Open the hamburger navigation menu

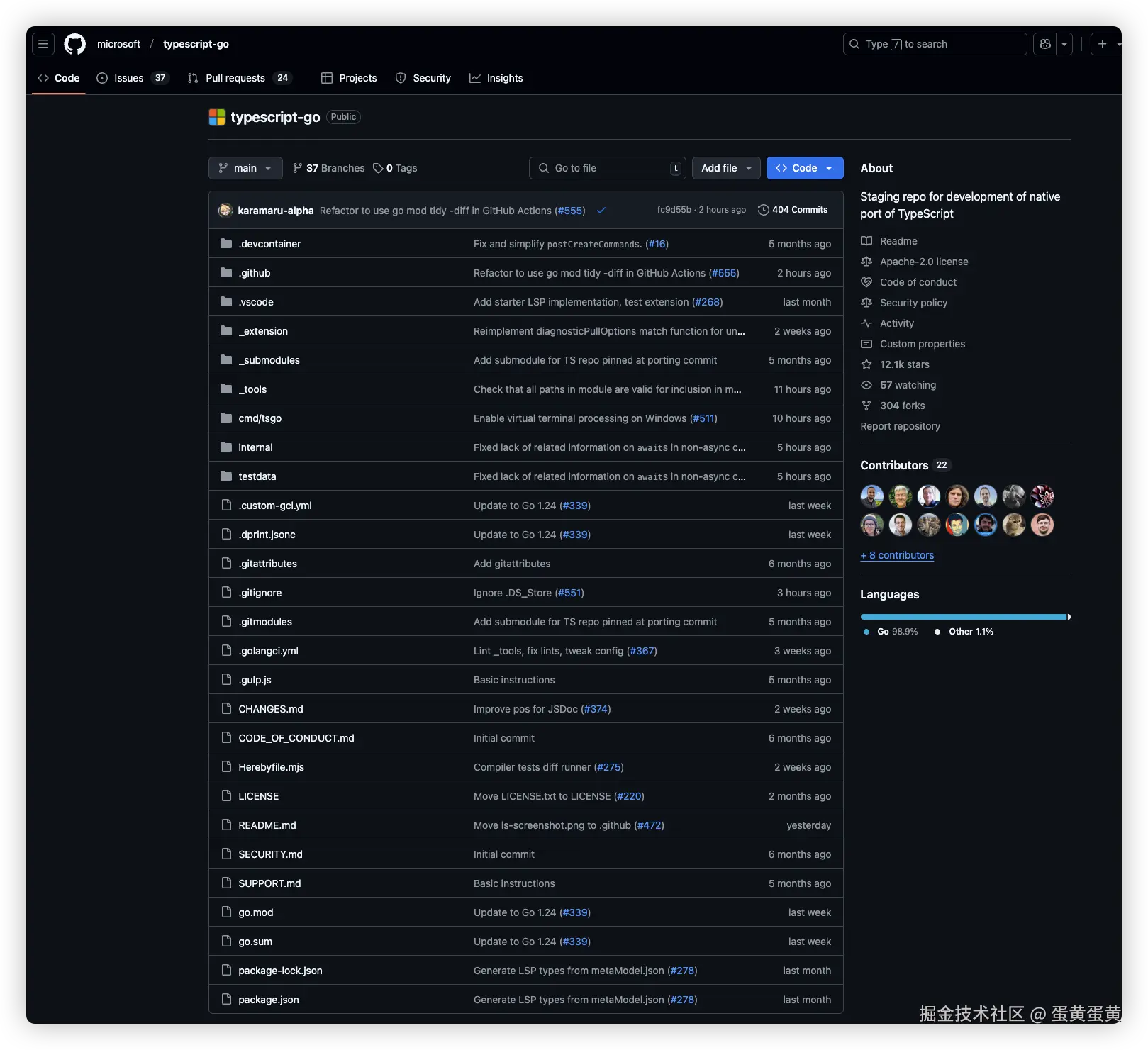pos(43,44)
